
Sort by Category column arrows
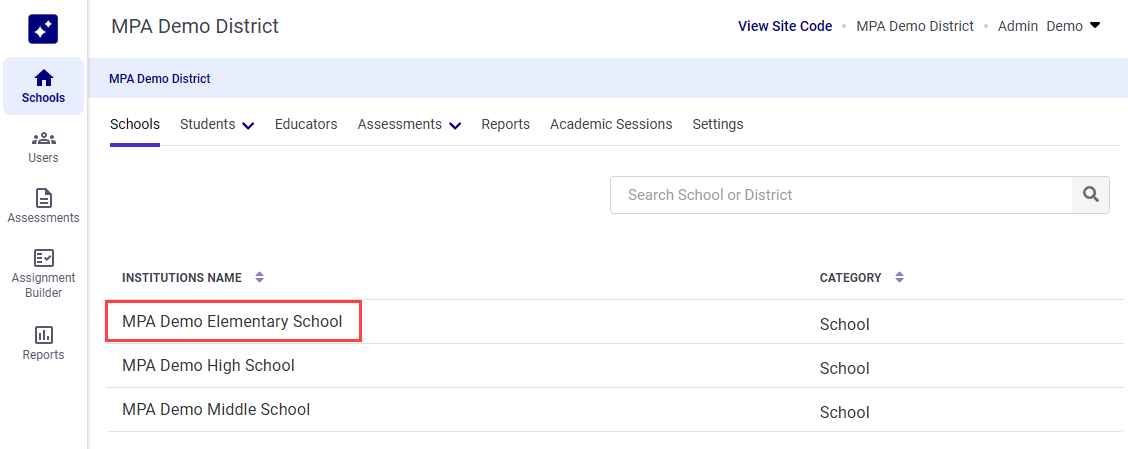[x=899, y=277]
